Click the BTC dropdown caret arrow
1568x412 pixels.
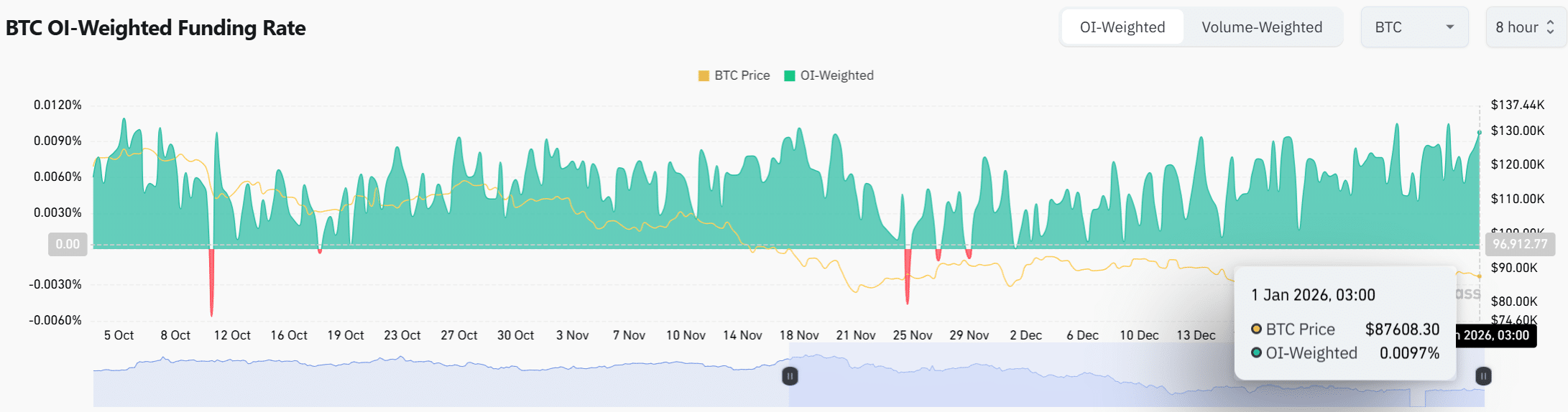coord(1449,27)
